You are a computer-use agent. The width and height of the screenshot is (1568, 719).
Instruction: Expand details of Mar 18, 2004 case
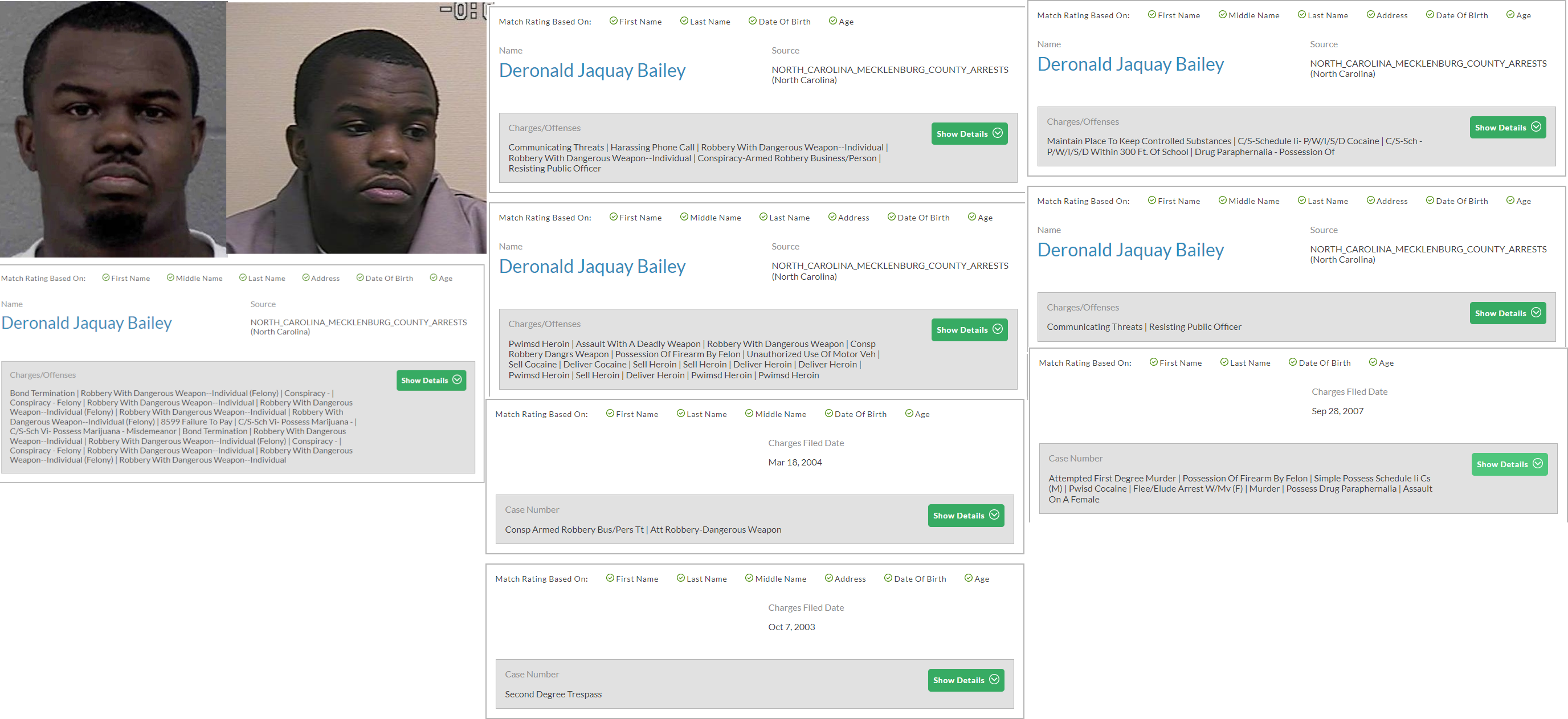[965, 516]
